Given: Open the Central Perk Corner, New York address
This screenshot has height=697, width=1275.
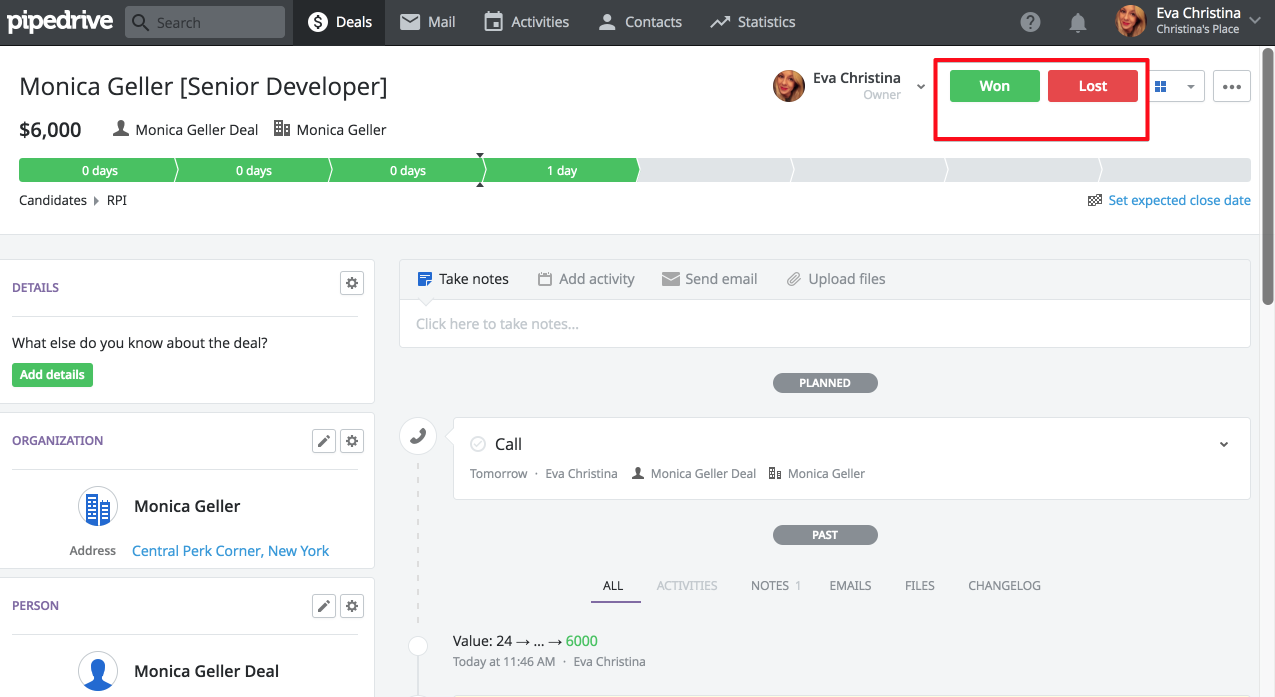Looking at the screenshot, I should coord(230,551).
